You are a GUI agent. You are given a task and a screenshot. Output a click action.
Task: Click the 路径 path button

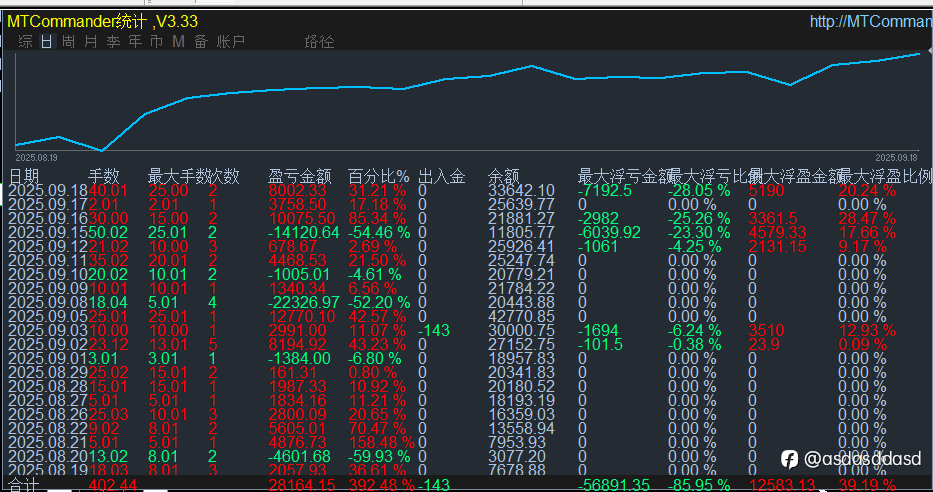click(x=320, y=41)
